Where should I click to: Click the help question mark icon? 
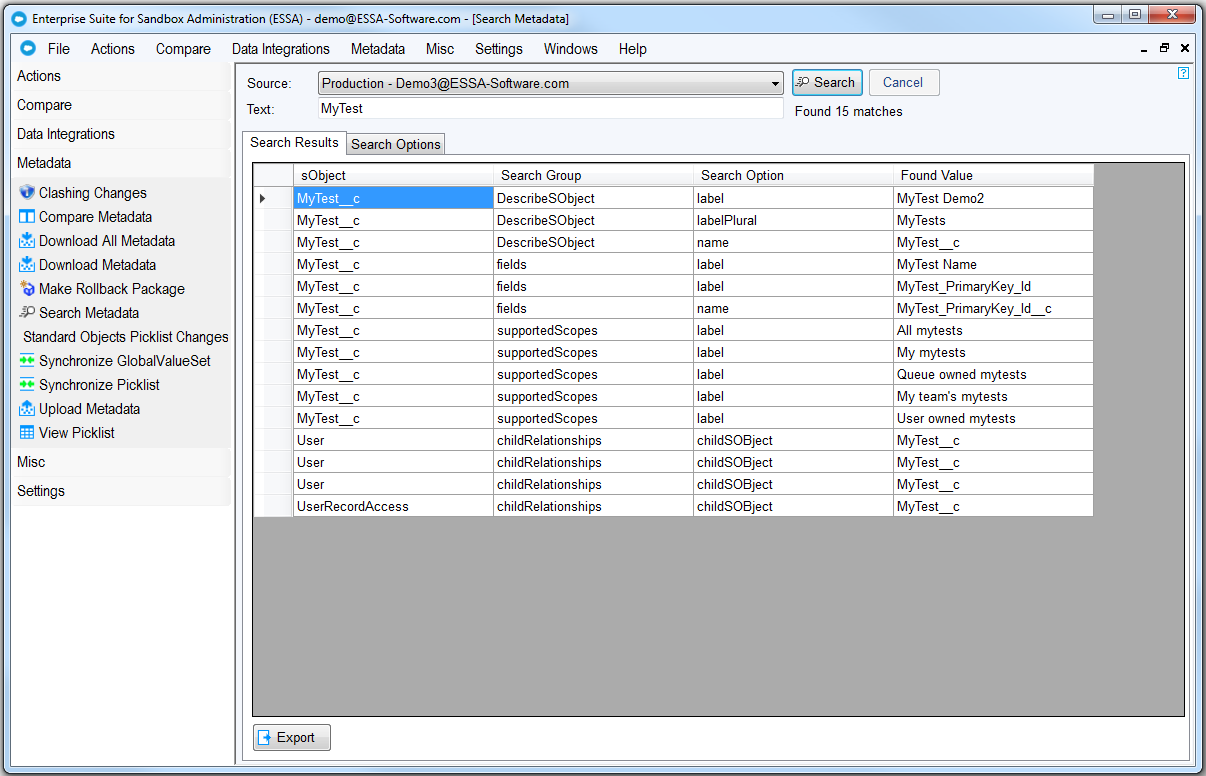tap(1184, 73)
